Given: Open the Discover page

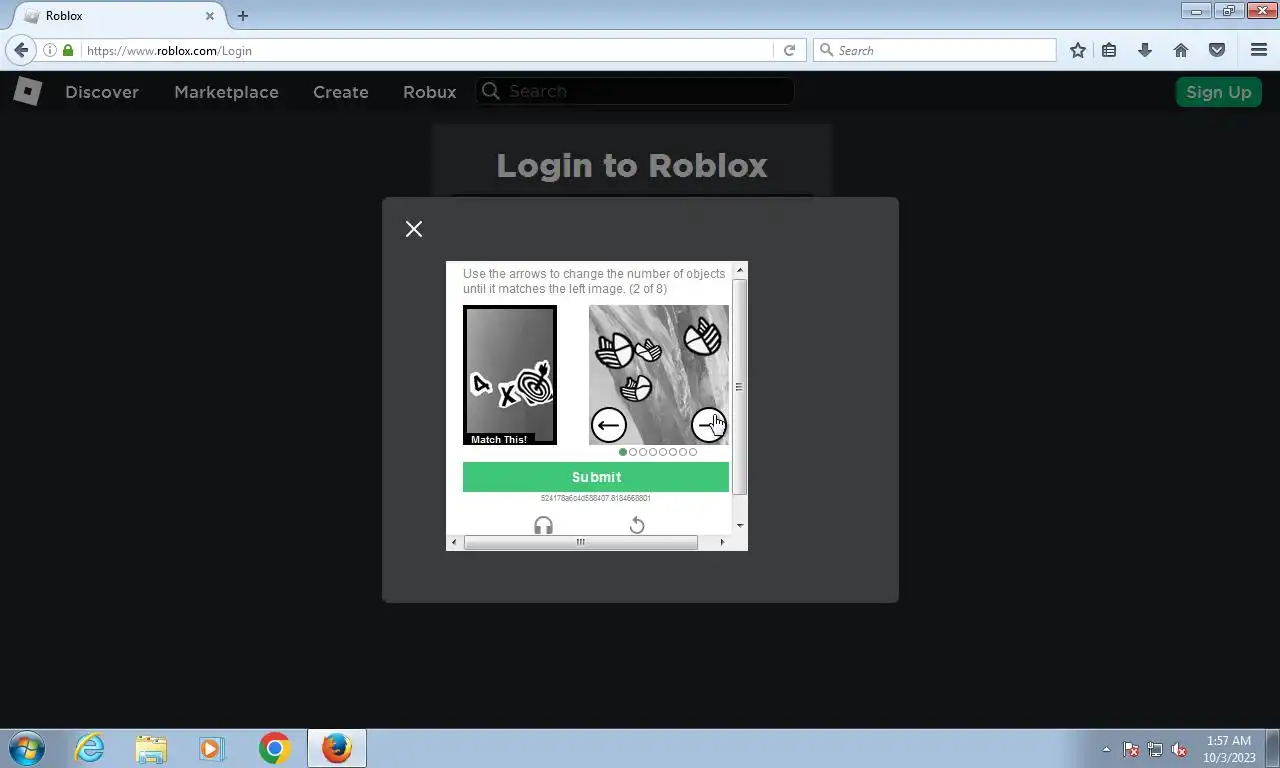Looking at the screenshot, I should [102, 92].
